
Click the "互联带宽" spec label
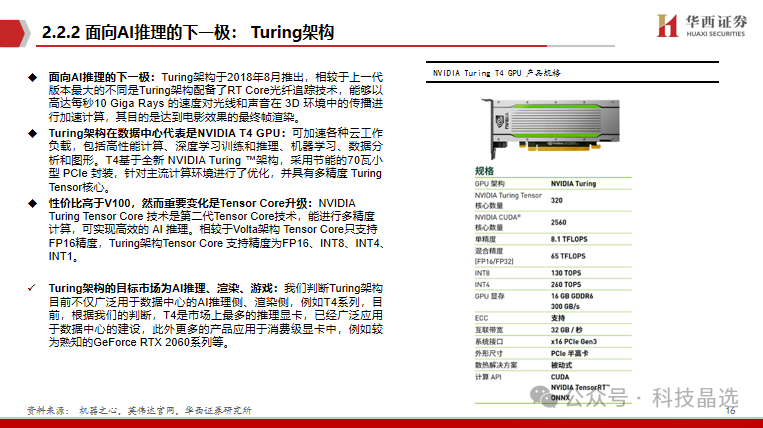(489, 330)
